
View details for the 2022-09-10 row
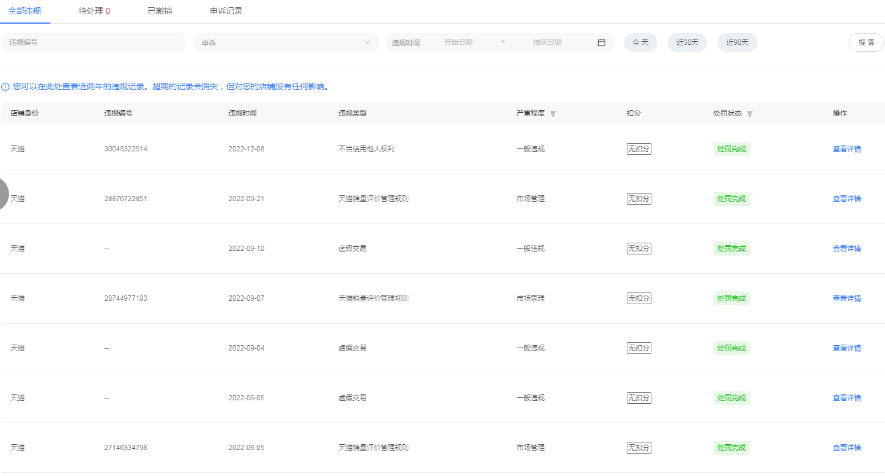tap(847, 248)
